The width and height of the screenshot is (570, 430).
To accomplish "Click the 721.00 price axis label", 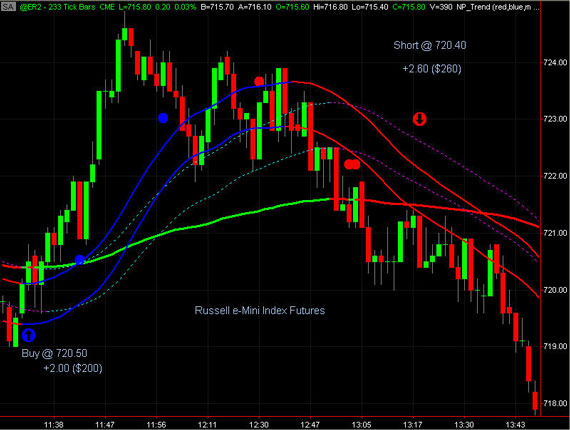I will tap(555, 233).
